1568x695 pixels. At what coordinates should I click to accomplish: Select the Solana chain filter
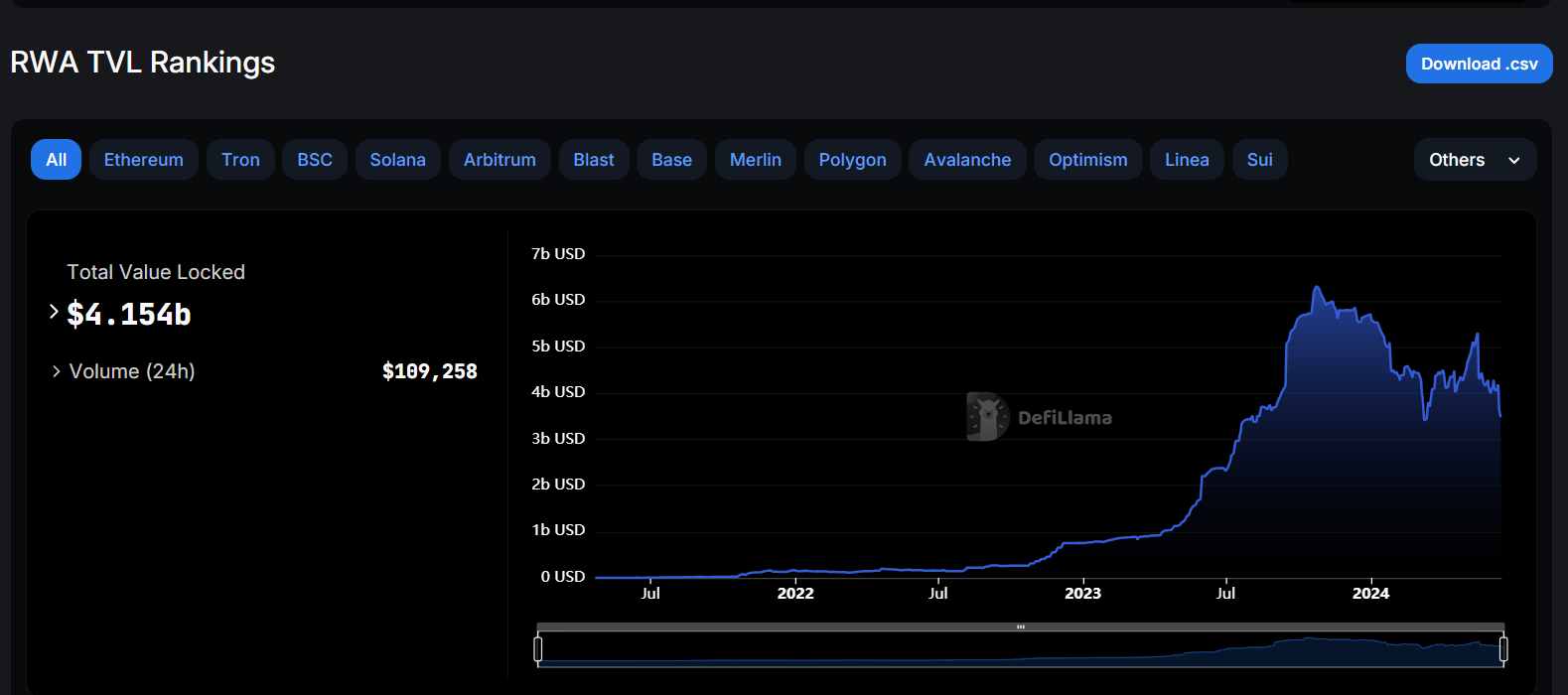398,160
